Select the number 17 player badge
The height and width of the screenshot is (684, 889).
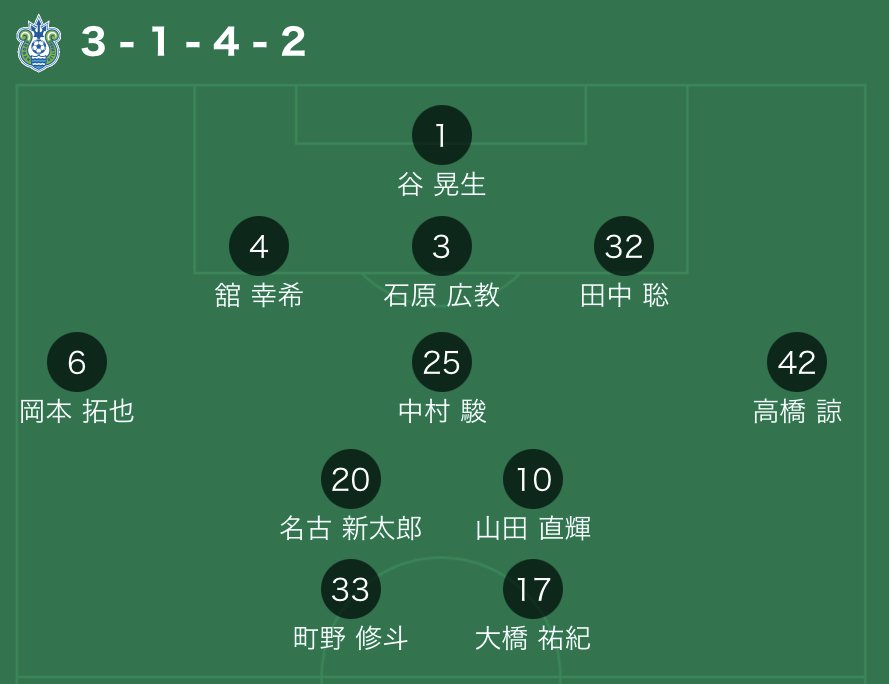tap(533, 589)
